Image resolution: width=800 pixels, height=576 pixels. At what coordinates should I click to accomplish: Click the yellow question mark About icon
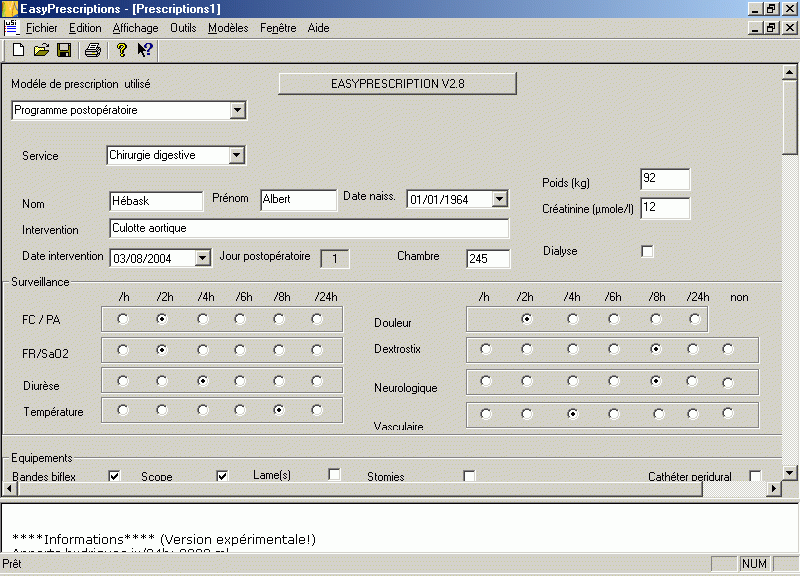(121, 49)
